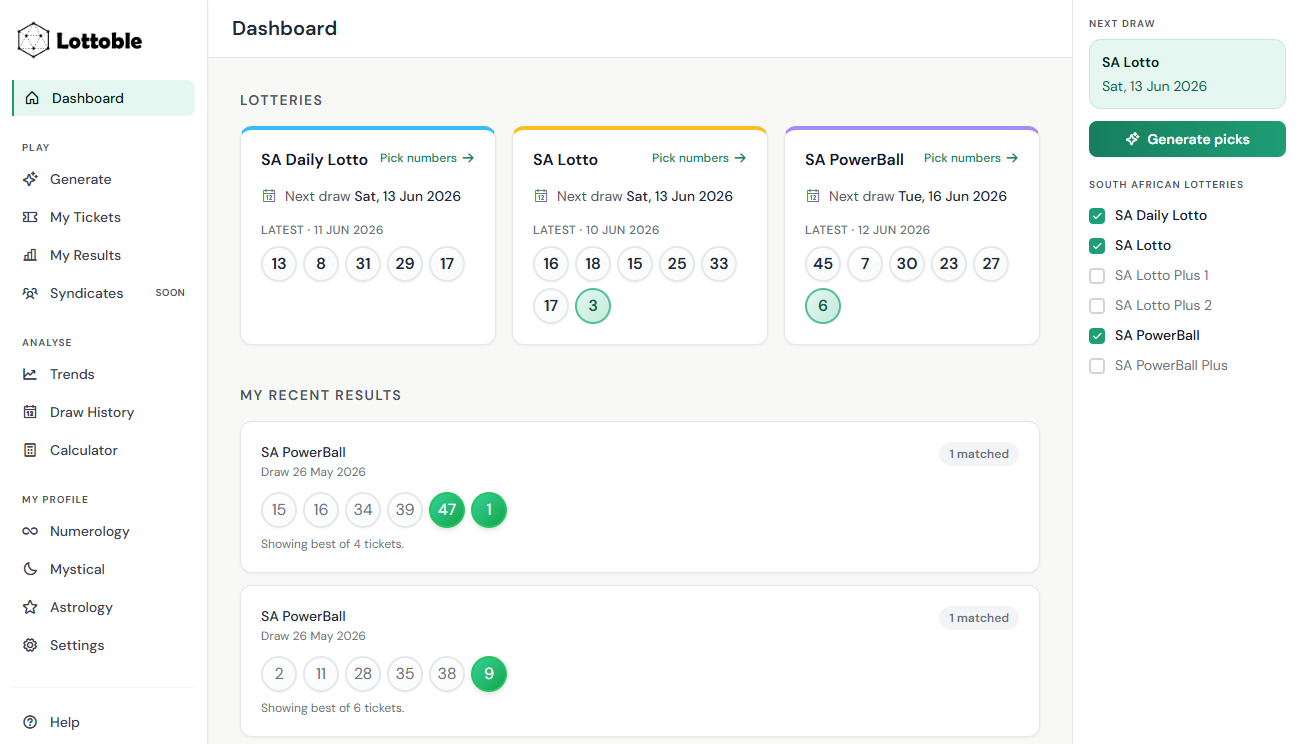
Task: Click ball number 45 in SA PowerBall card
Action: pyautogui.click(x=823, y=264)
